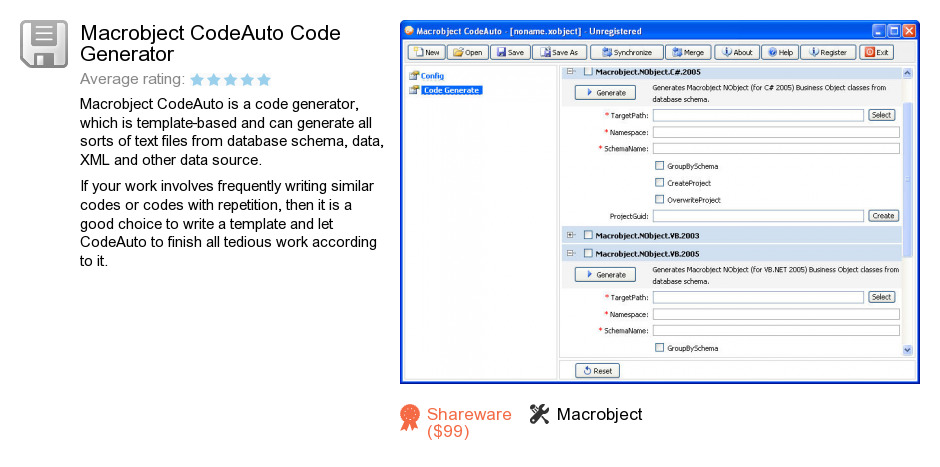Image resolution: width=940 pixels, height=467 pixels.
Task: Collapse the Macrobject.NObject.VB.2005 section
Action: pyautogui.click(x=570, y=253)
